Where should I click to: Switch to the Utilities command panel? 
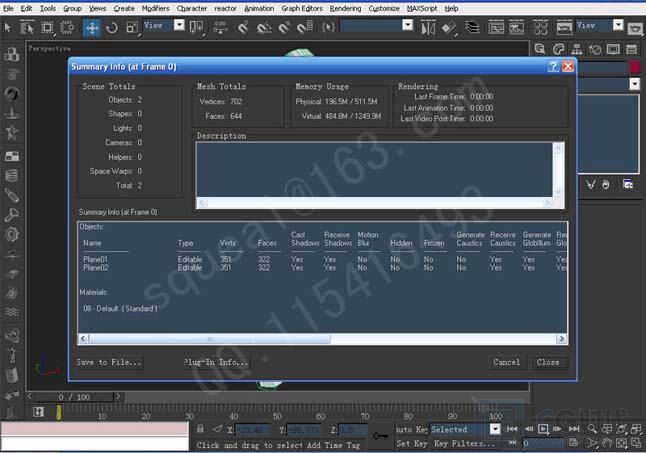point(632,49)
